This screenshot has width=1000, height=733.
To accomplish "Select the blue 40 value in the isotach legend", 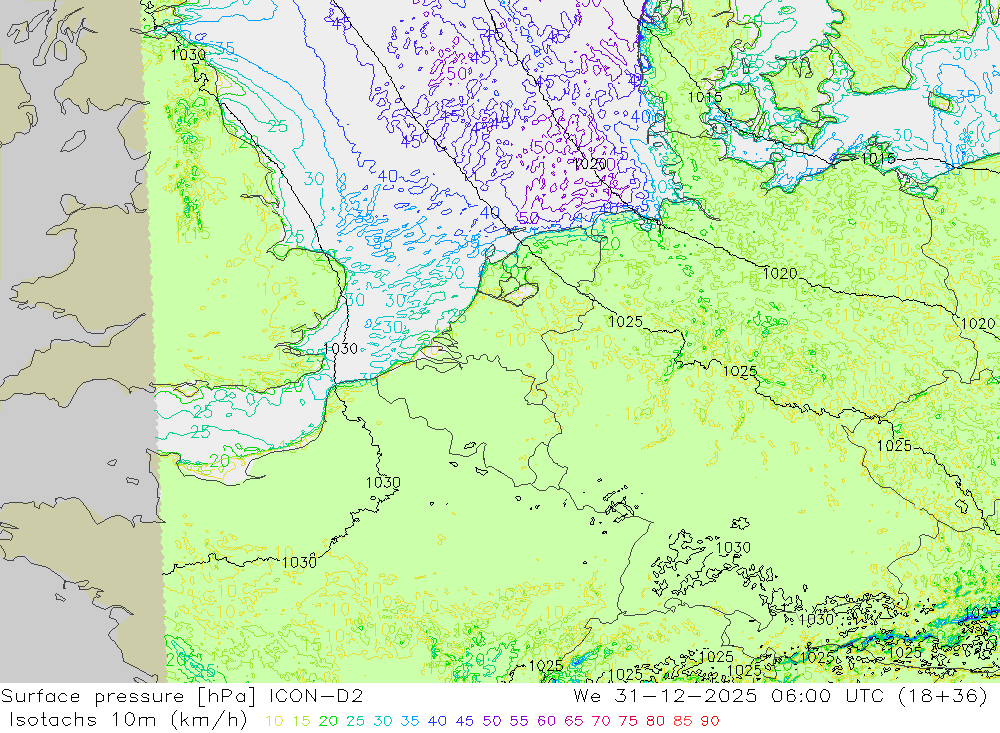I will tap(437, 721).
